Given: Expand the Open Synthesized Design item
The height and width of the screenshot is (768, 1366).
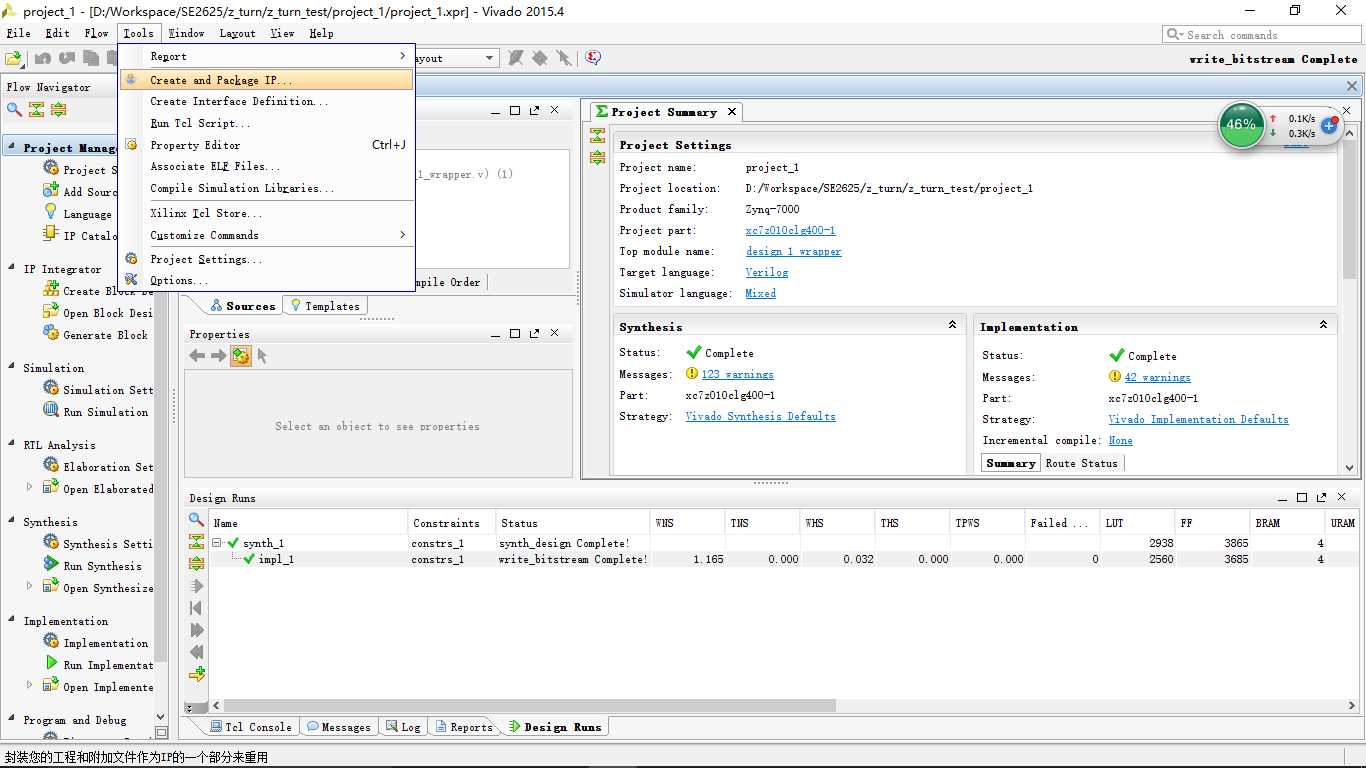Looking at the screenshot, I should tap(29, 586).
